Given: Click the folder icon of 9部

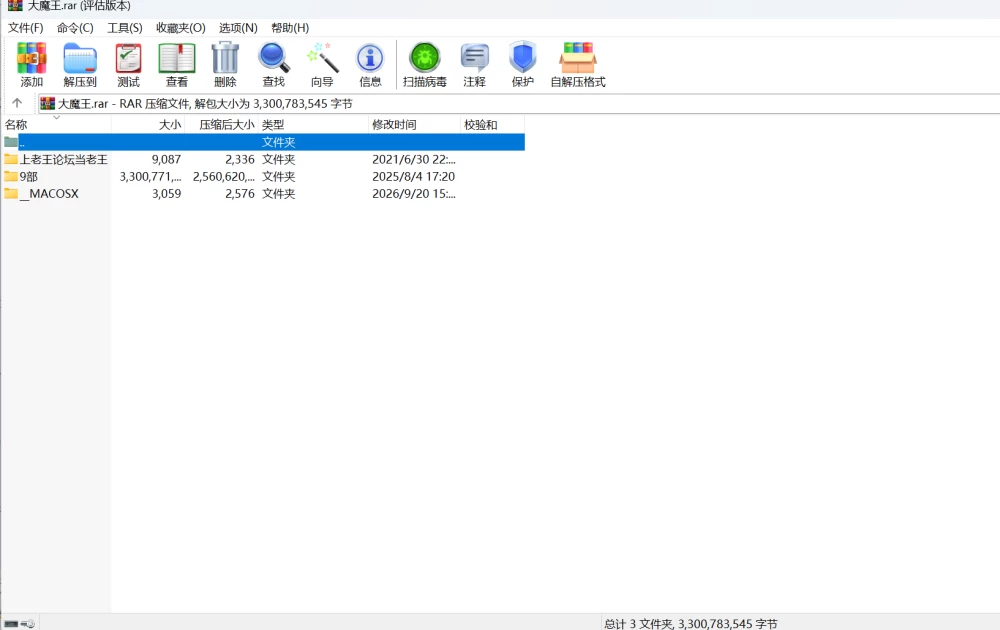Looking at the screenshot, I should point(11,176).
